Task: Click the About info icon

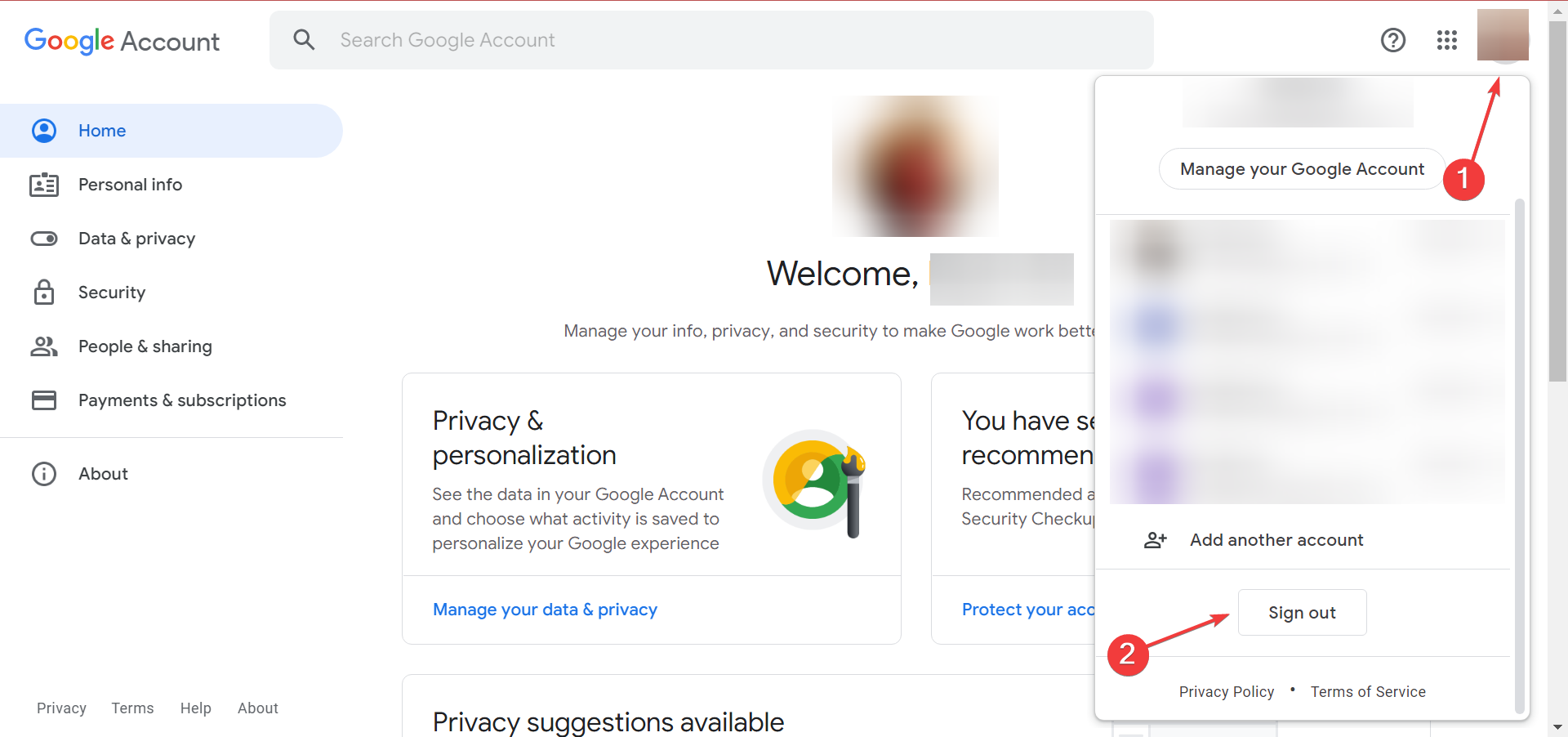Action: point(44,474)
